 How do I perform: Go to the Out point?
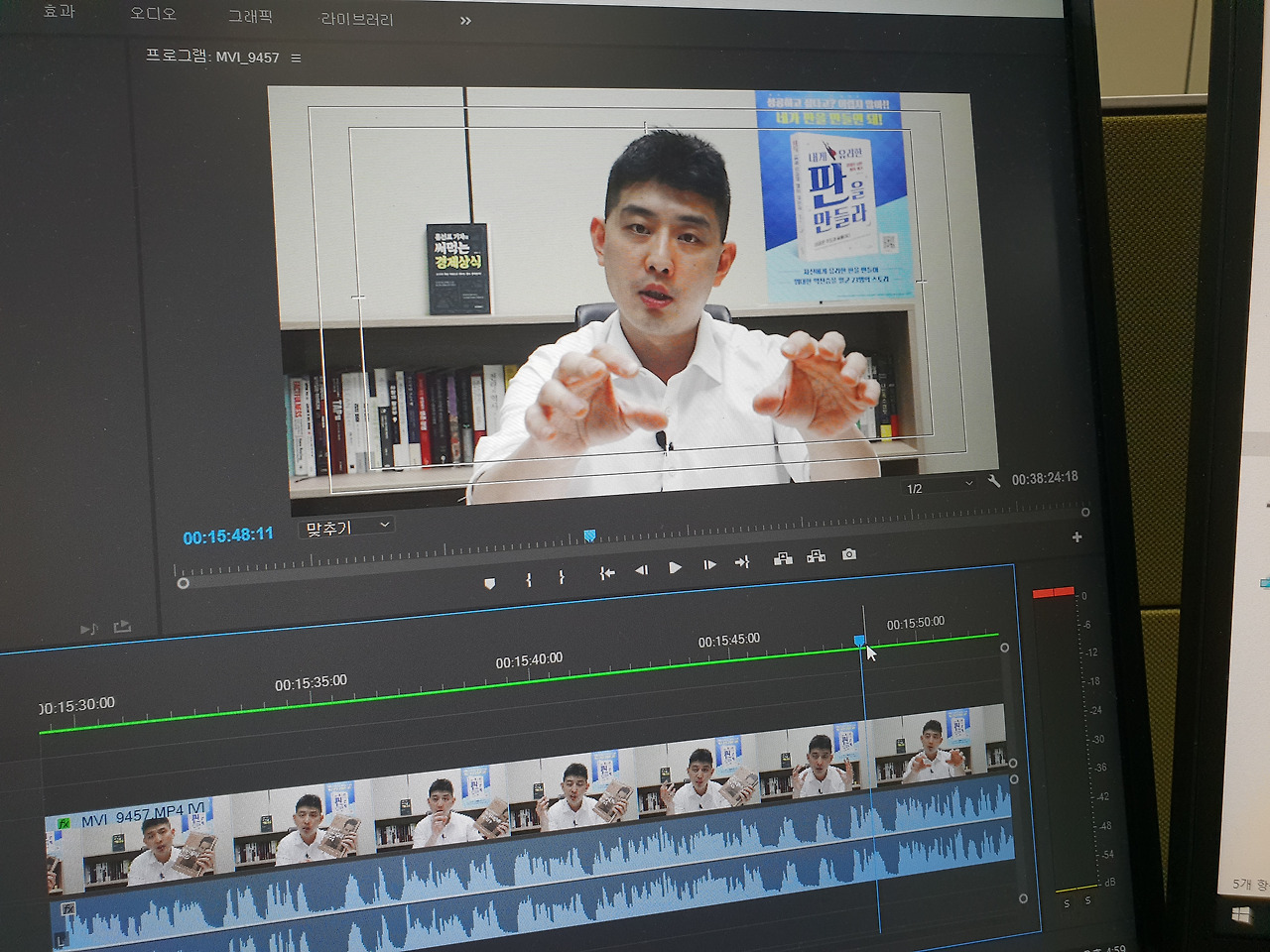pos(742,561)
